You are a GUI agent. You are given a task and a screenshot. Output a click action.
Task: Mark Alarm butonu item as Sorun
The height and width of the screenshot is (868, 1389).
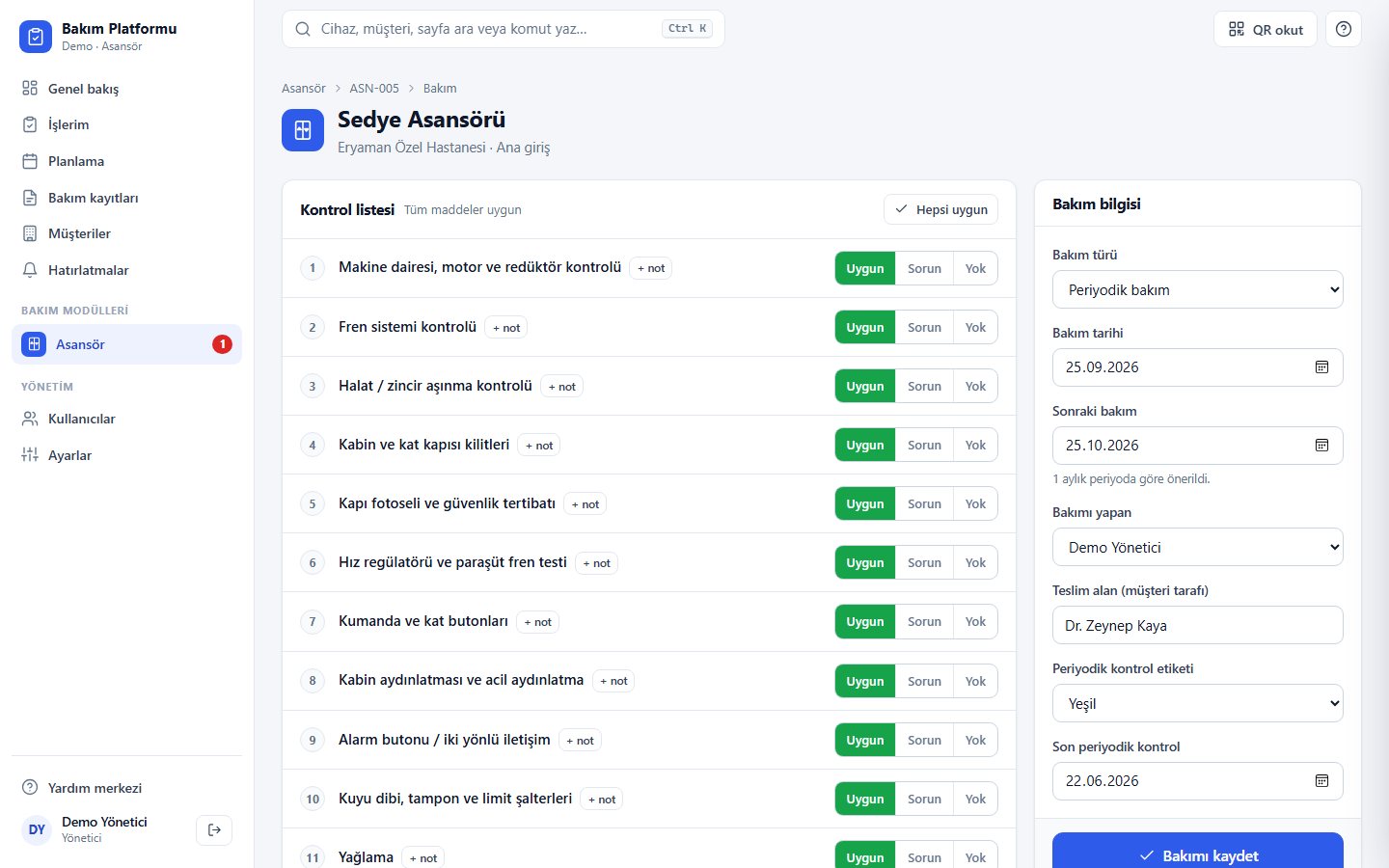point(924,740)
